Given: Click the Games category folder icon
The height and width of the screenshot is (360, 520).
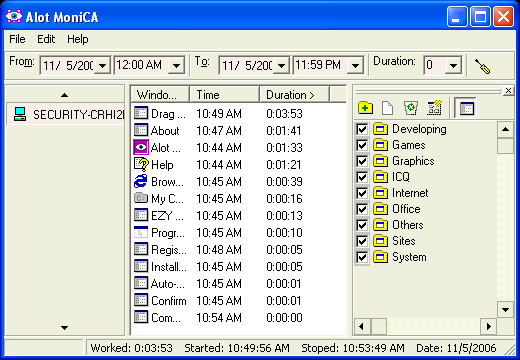Looking at the screenshot, I should pos(380,145).
